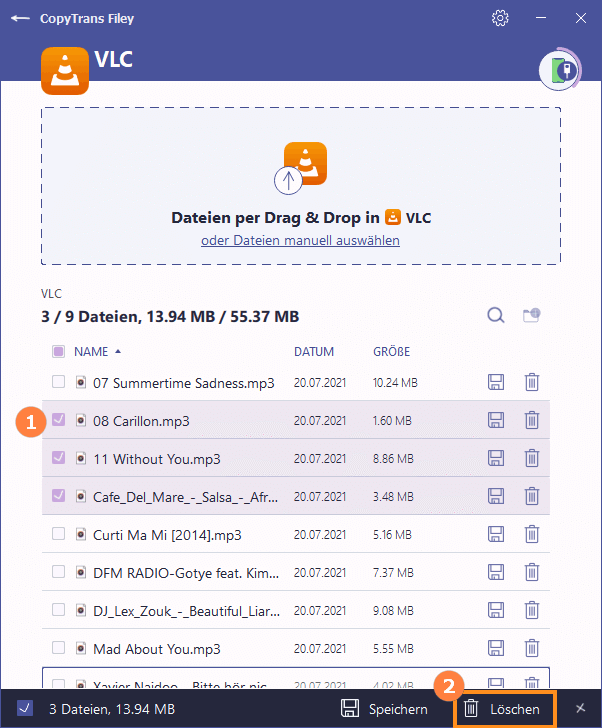Dismiss the bottom selection bar with X

(x=580, y=708)
